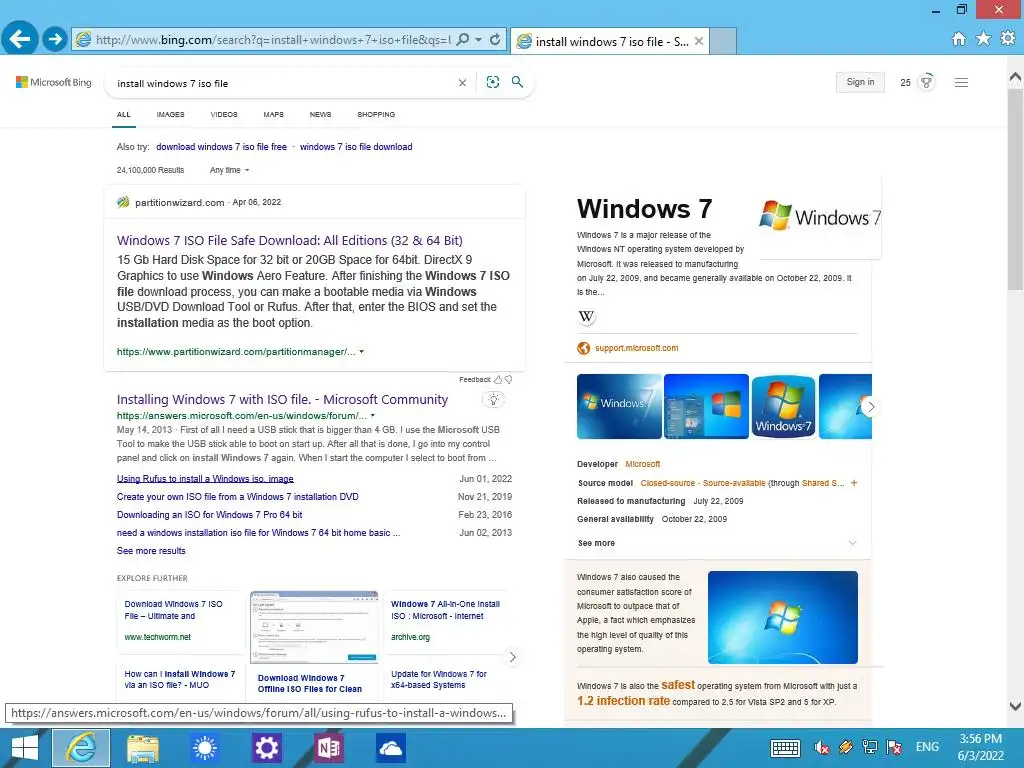Open 'Installing Windows 7 with ISO file' result
This screenshot has width=1024, height=768.
tap(282, 400)
